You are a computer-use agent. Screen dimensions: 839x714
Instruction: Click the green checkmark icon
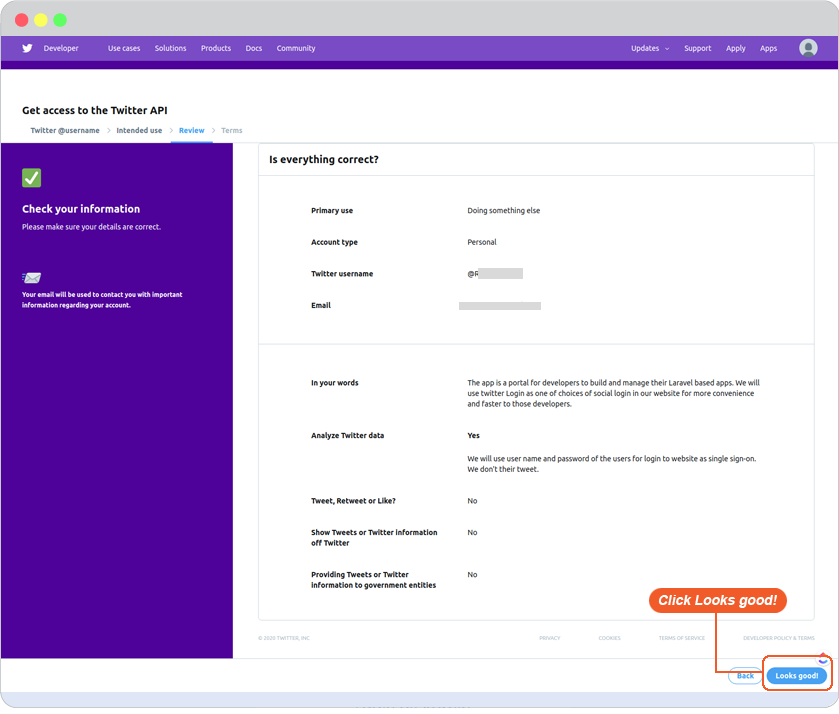[x=32, y=178]
